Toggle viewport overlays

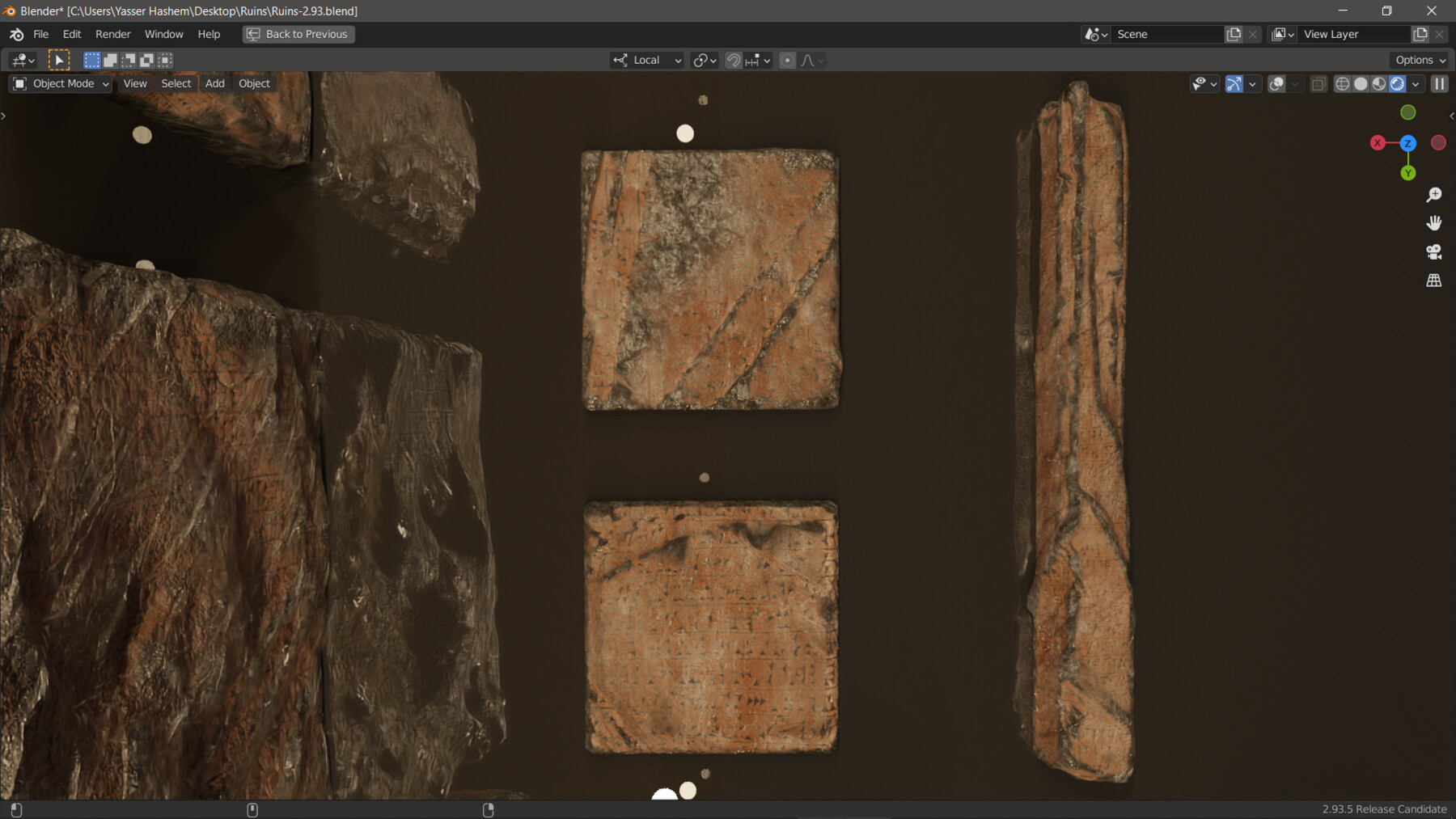tap(1276, 83)
